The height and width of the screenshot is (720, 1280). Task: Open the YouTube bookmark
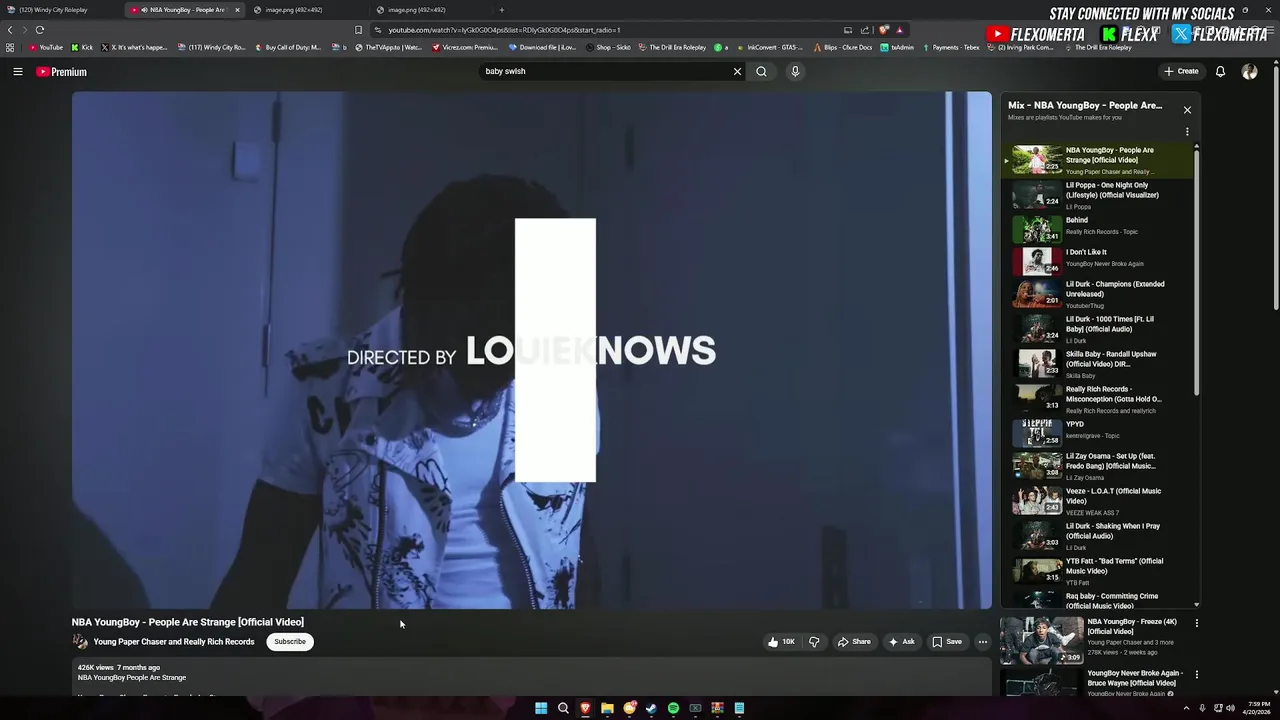(x=46, y=47)
